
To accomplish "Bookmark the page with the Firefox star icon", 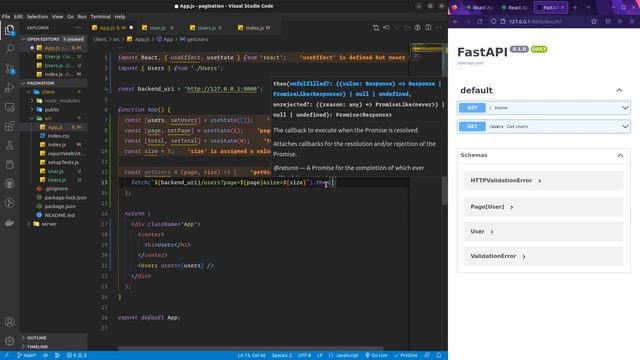I will point(594,21).
